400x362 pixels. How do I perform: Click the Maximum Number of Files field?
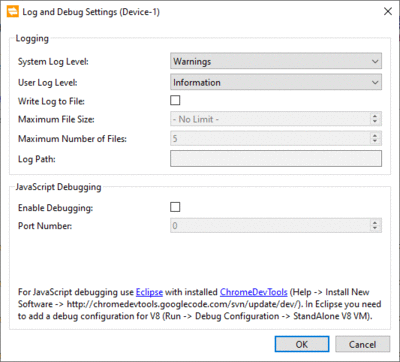point(276,138)
